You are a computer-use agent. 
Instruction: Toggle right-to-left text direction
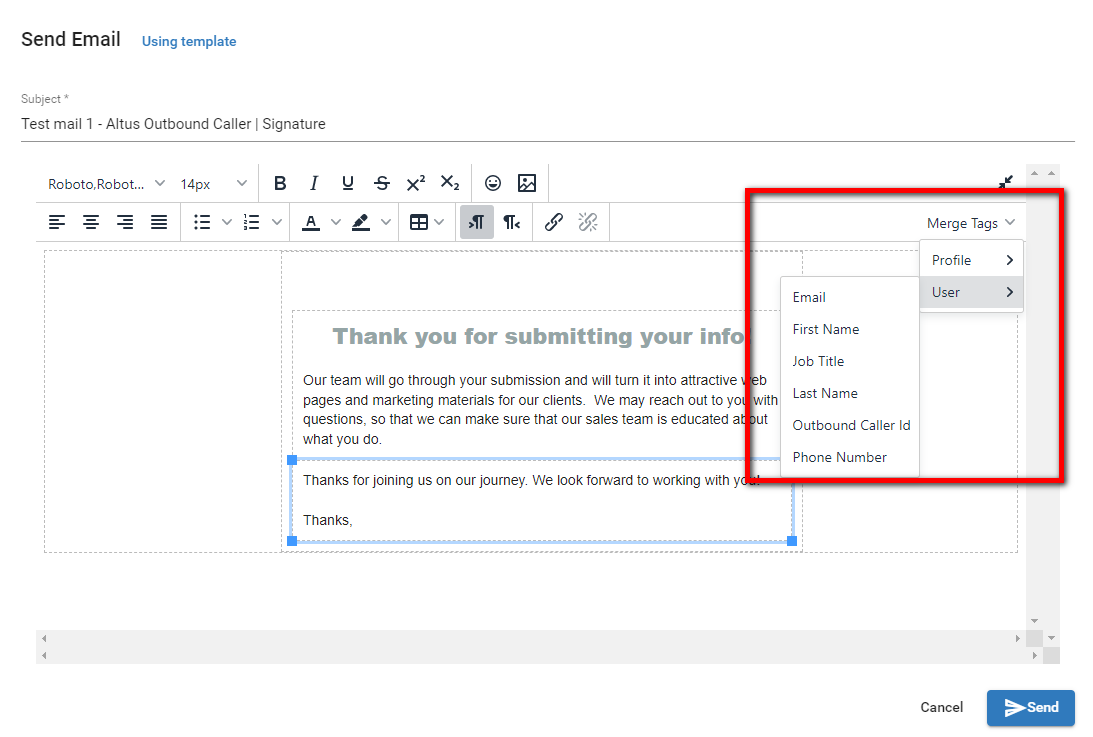pyautogui.click(x=511, y=222)
